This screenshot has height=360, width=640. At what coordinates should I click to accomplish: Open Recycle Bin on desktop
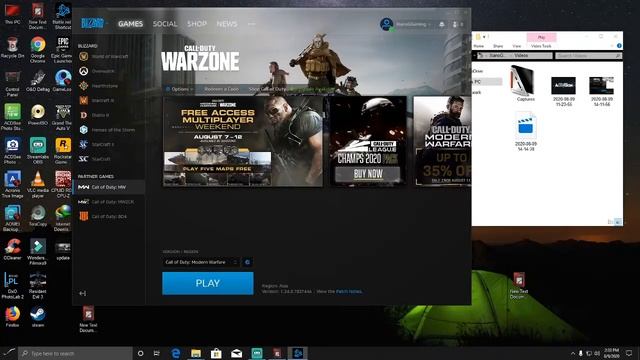point(13,48)
